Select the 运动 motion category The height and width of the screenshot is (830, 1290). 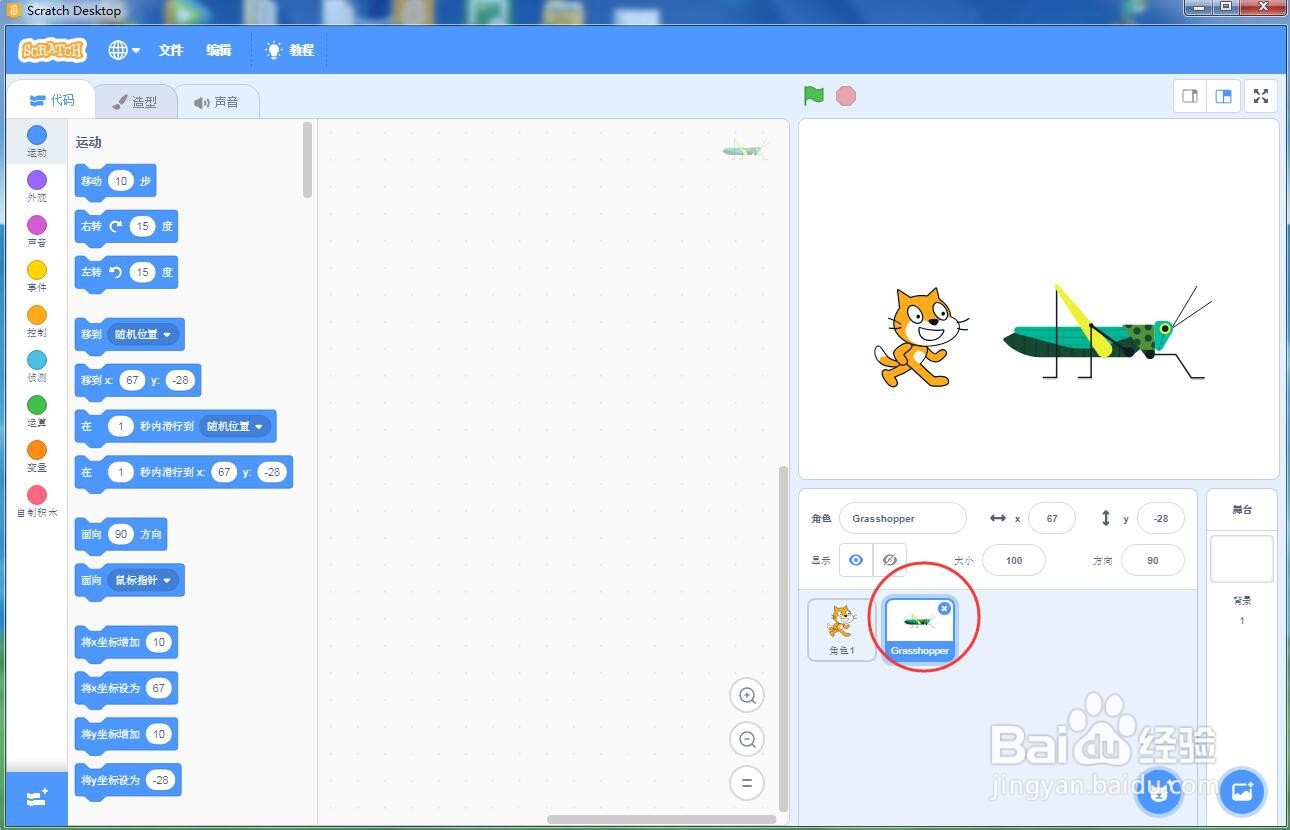pyautogui.click(x=37, y=142)
